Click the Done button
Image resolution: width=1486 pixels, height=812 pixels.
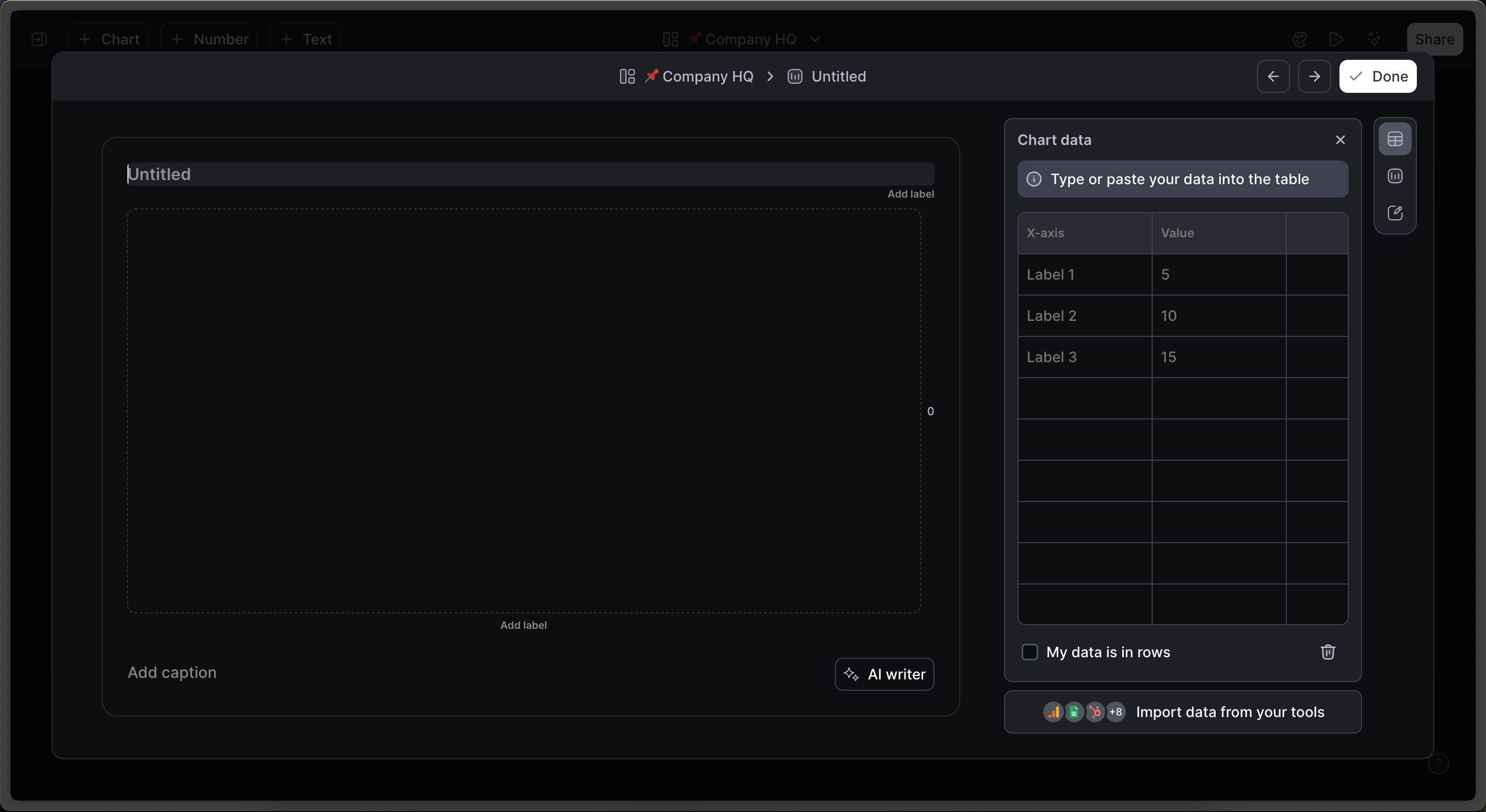point(1377,76)
